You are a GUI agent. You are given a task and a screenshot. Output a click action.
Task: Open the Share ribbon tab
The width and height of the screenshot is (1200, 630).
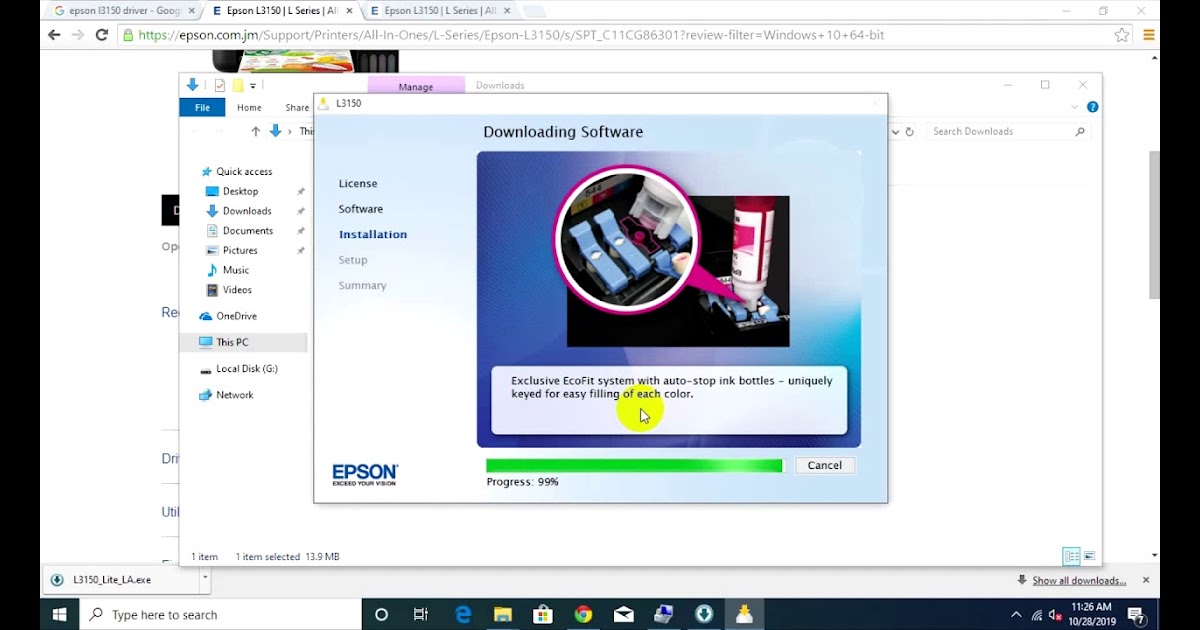[x=297, y=108]
